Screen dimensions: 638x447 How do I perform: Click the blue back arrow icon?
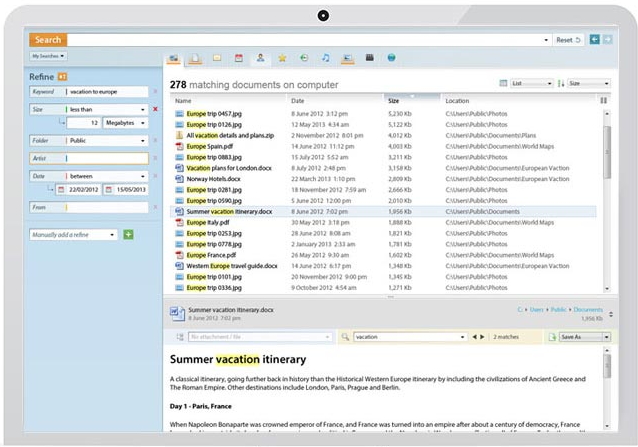594,39
